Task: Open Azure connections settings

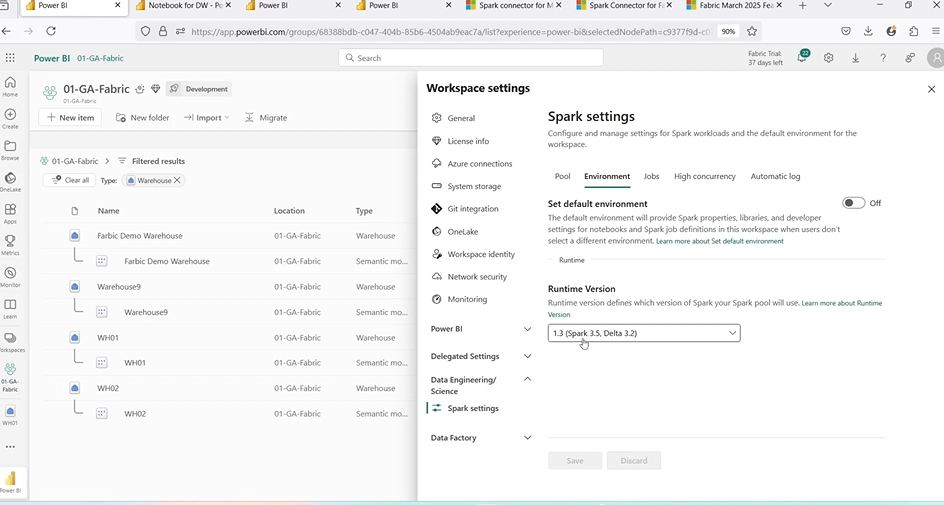Action: coord(479,164)
